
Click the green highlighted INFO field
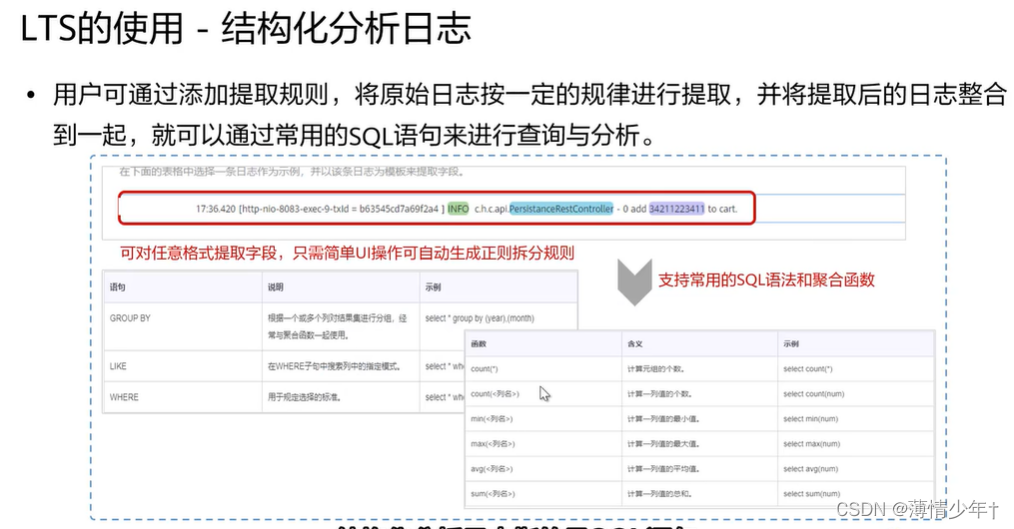458,209
